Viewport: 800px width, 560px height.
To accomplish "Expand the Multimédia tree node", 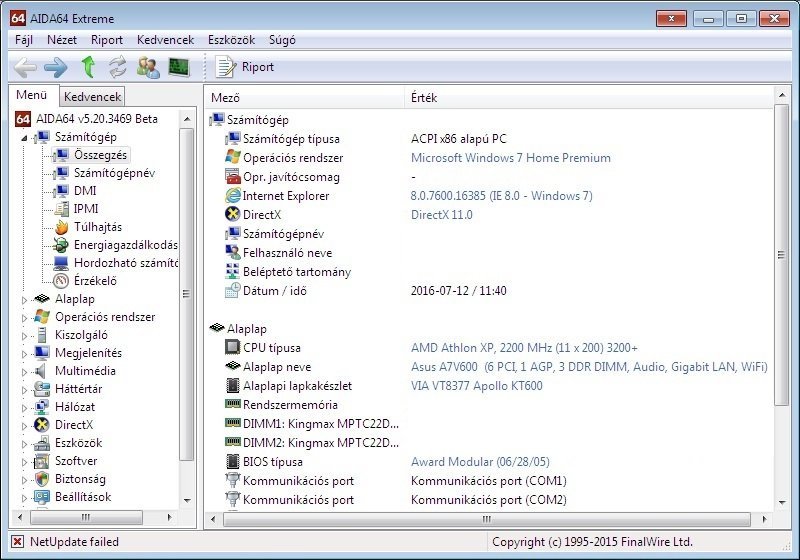I will tap(24, 372).
